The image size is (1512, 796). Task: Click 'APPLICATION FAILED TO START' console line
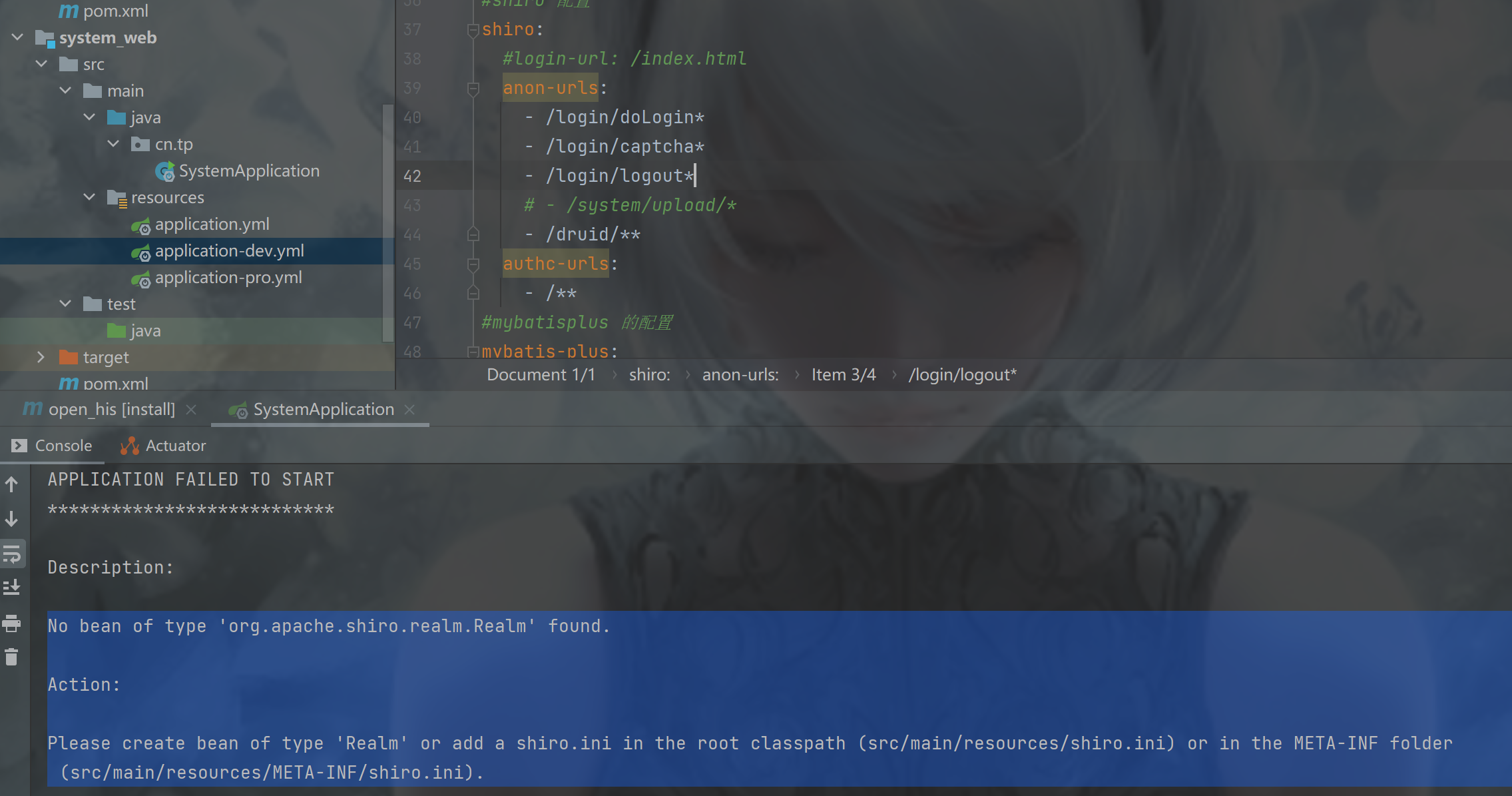(x=191, y=480)
